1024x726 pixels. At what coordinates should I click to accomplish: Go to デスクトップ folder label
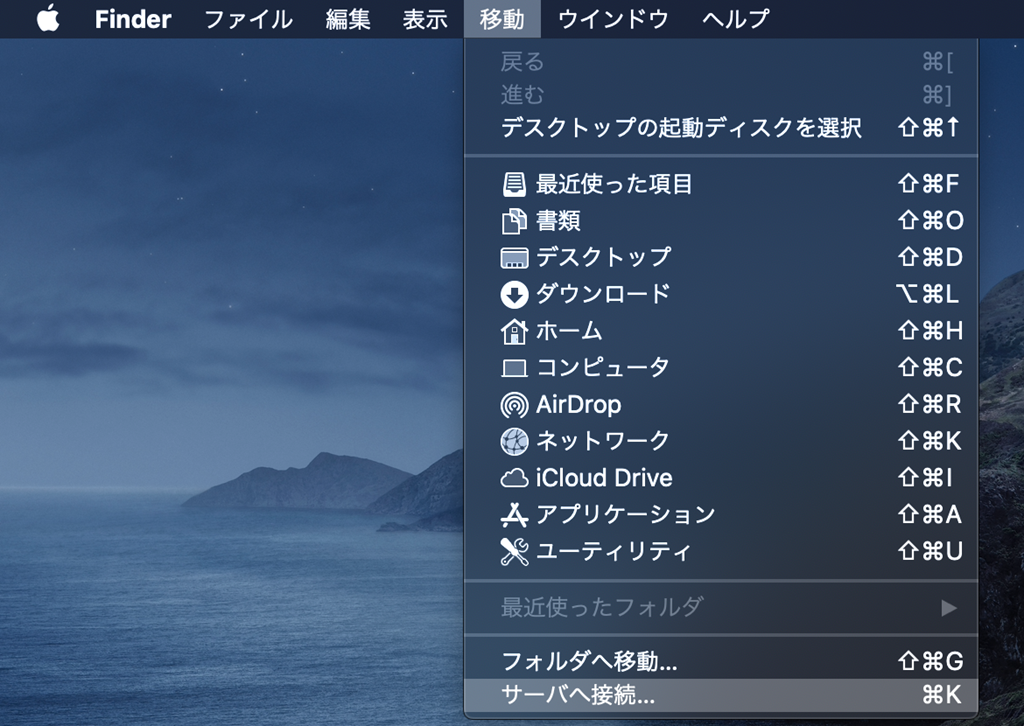click(x=603, y=257)
